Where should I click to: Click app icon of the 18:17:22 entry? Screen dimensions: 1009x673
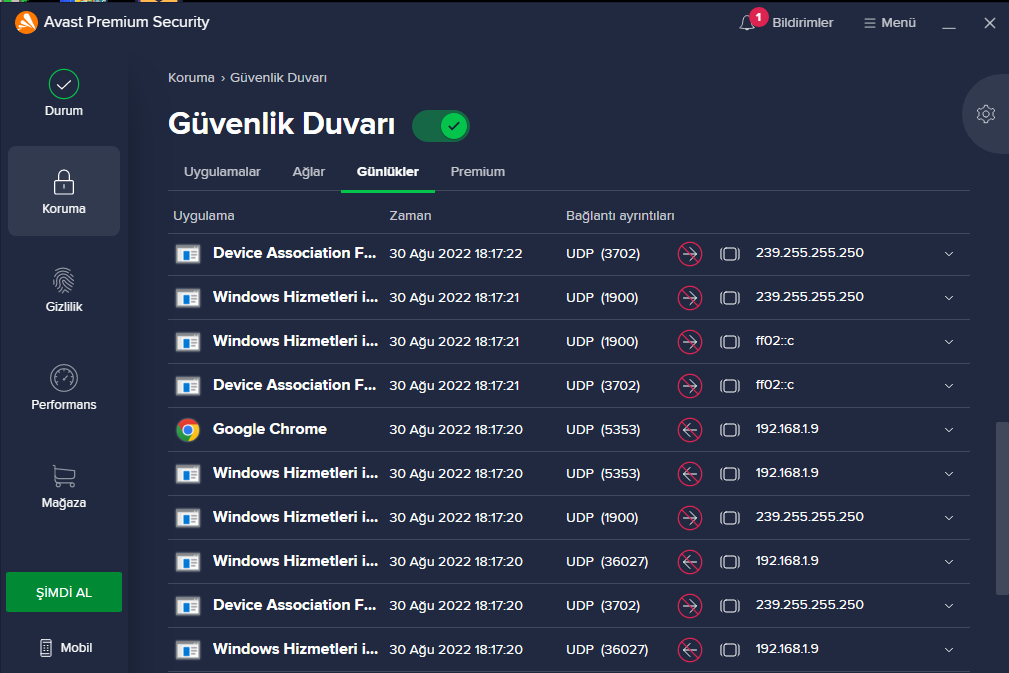[x=188, y=254]
